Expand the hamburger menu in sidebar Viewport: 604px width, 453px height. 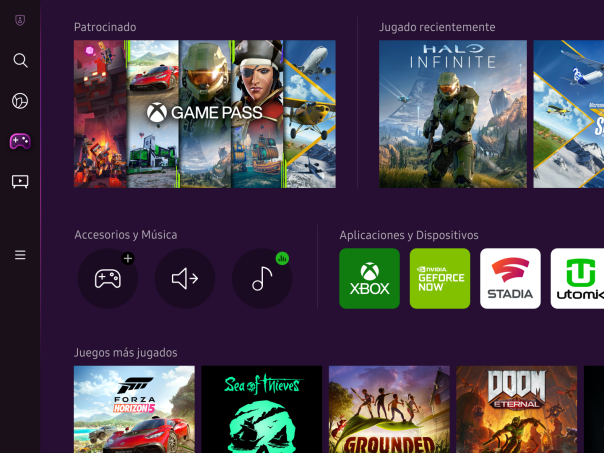pyautogui.click(x=20, y=255)
